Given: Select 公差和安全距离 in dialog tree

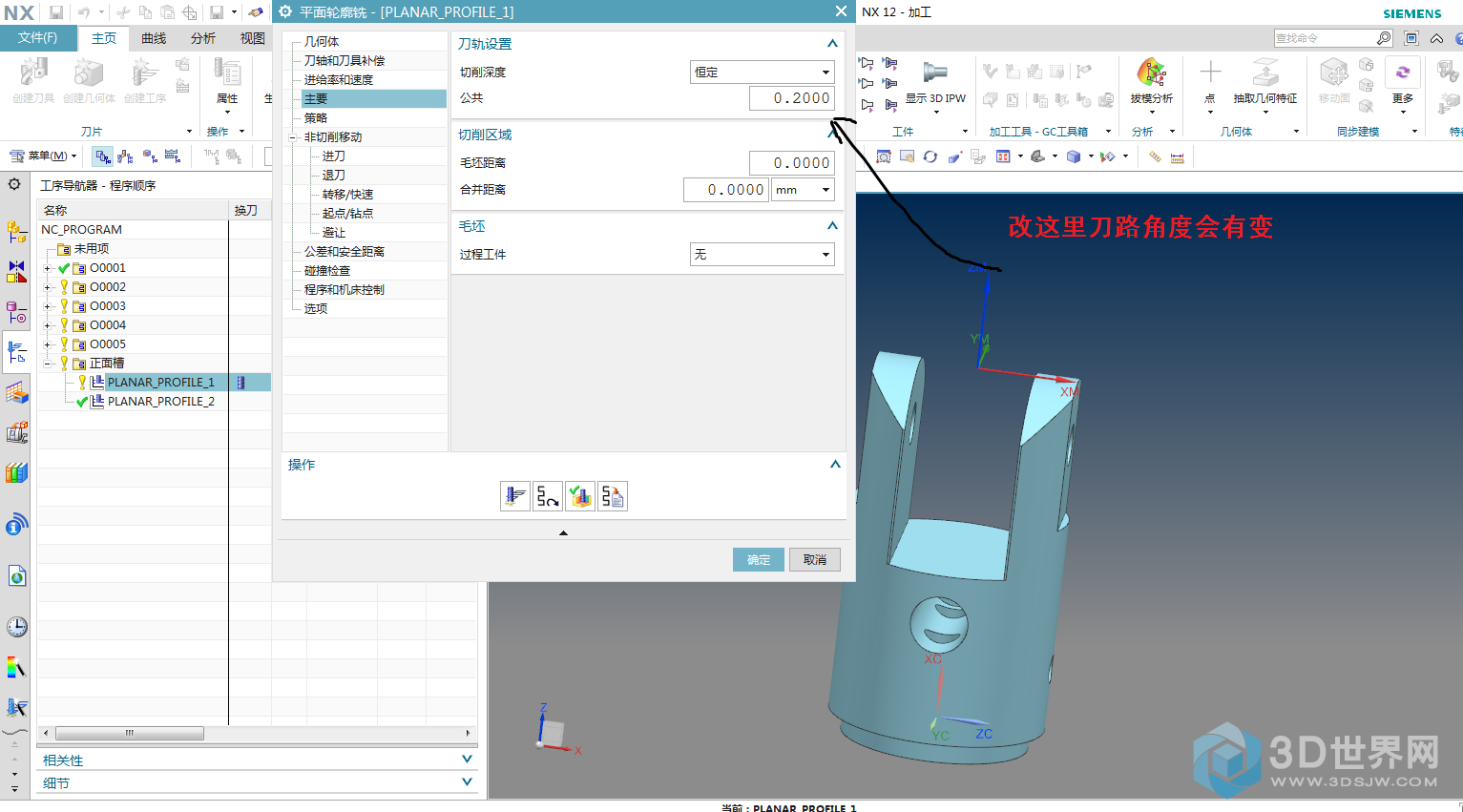Looking at the screenshot, I should pyautogui.click(x=345, y=252).
